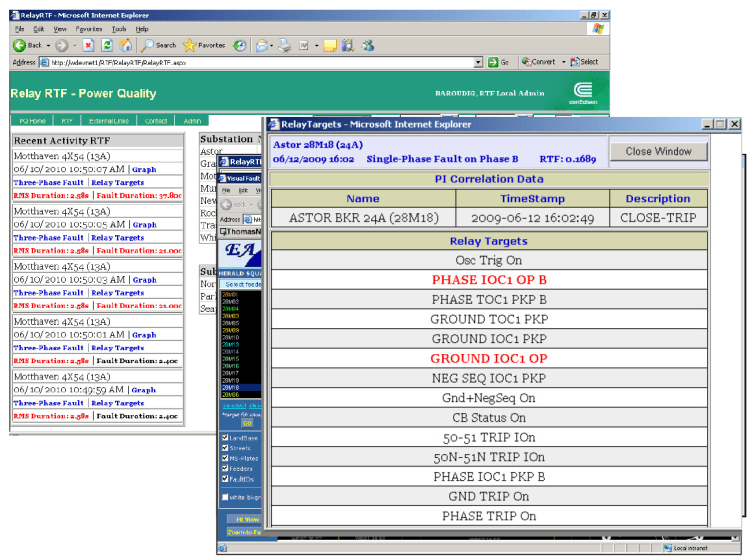Viewport: 750px width, 558px height.
Task: Open the Back button history dropdown
Action: [49, 45]
